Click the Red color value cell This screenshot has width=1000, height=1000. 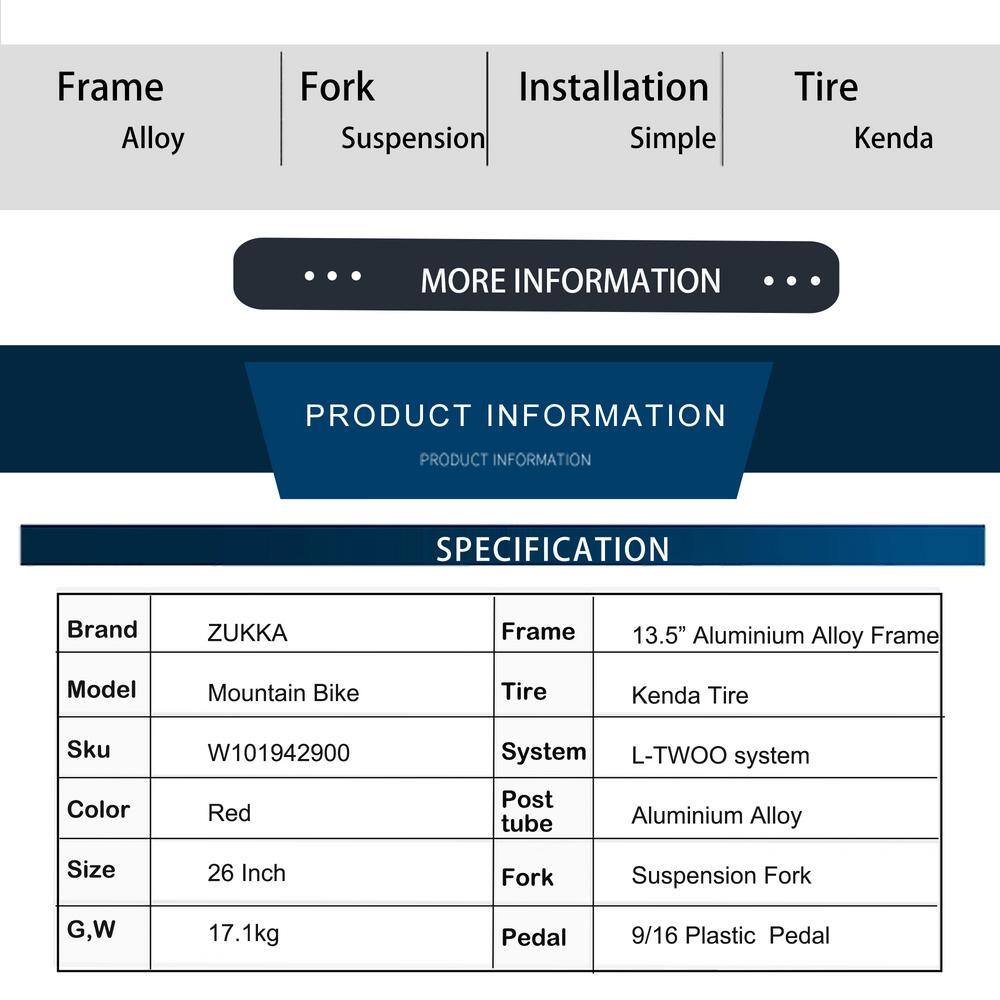point(322,808)
